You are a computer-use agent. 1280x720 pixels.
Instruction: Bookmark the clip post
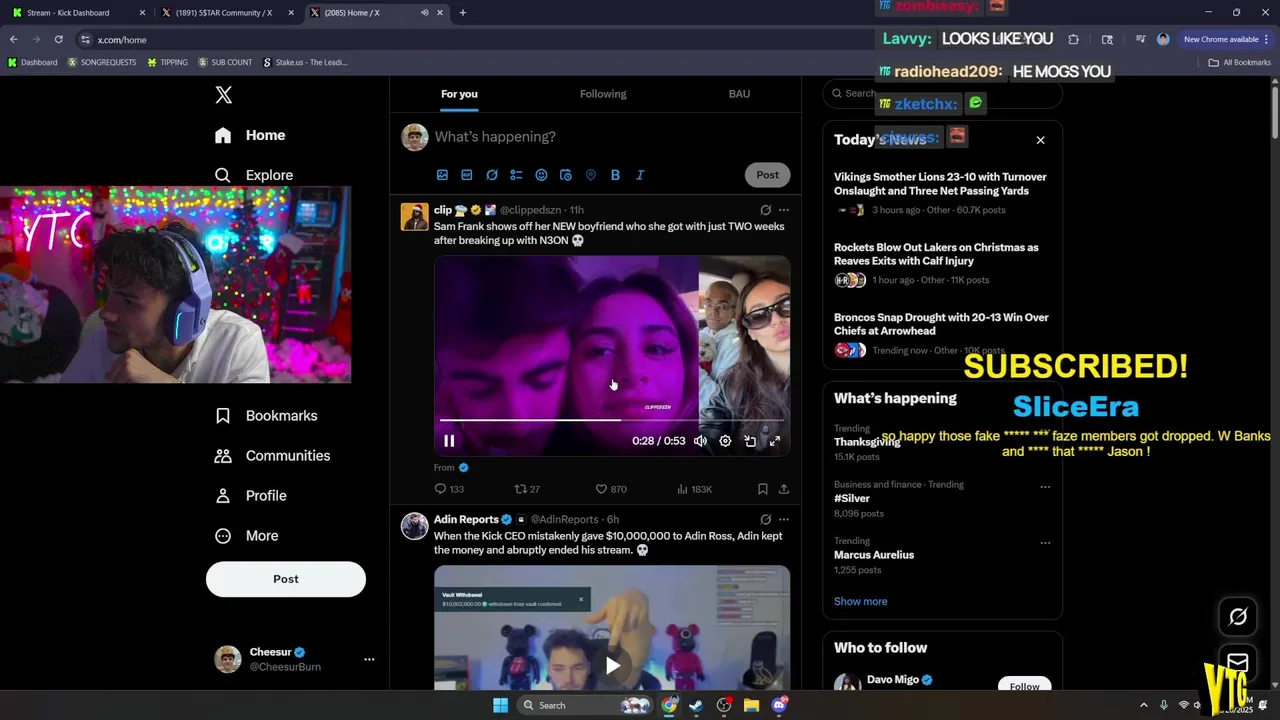pyautogui.click(x=763, y=489)
